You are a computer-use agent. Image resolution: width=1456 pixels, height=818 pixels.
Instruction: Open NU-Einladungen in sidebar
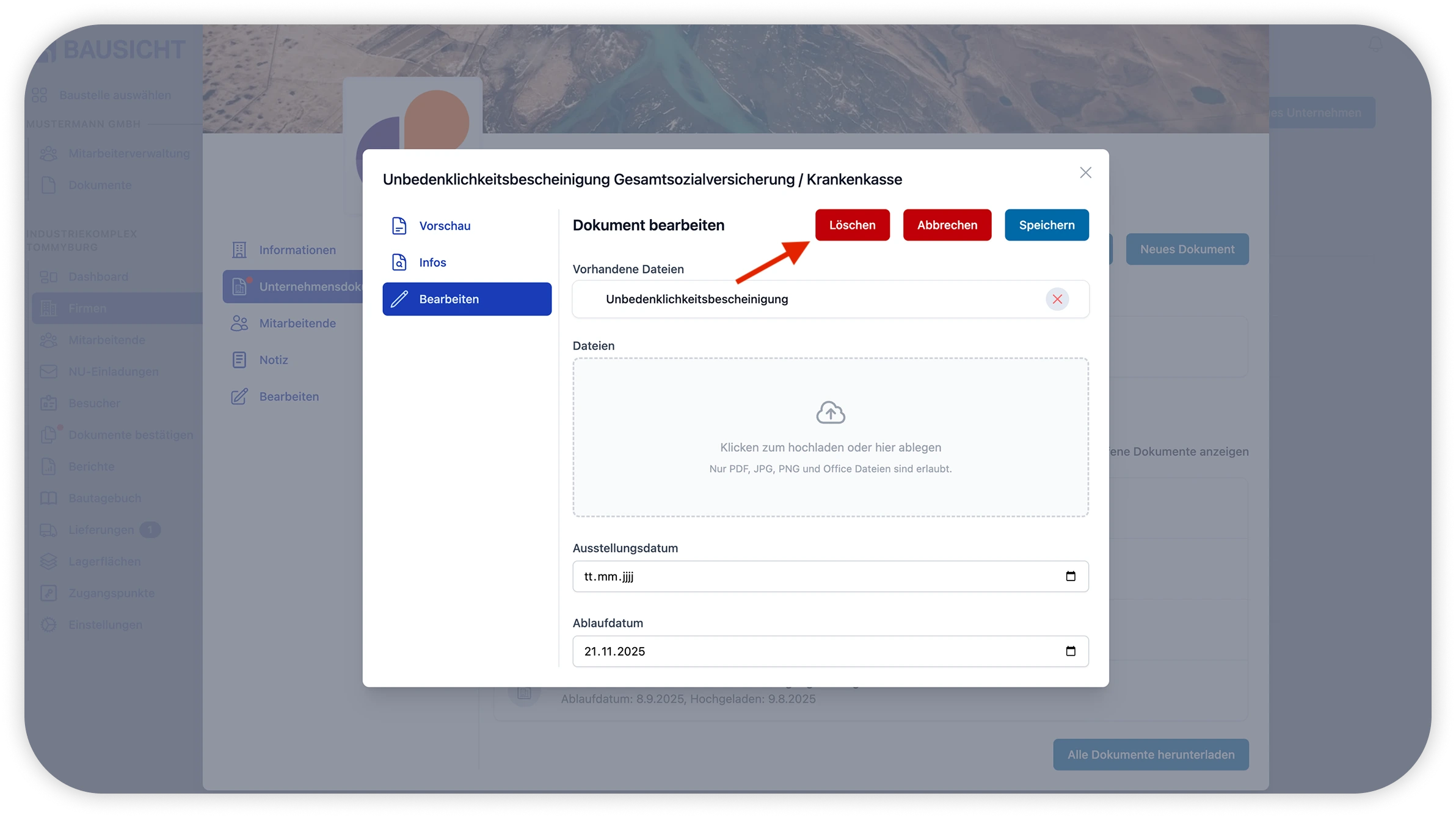[x=113, y=372]
